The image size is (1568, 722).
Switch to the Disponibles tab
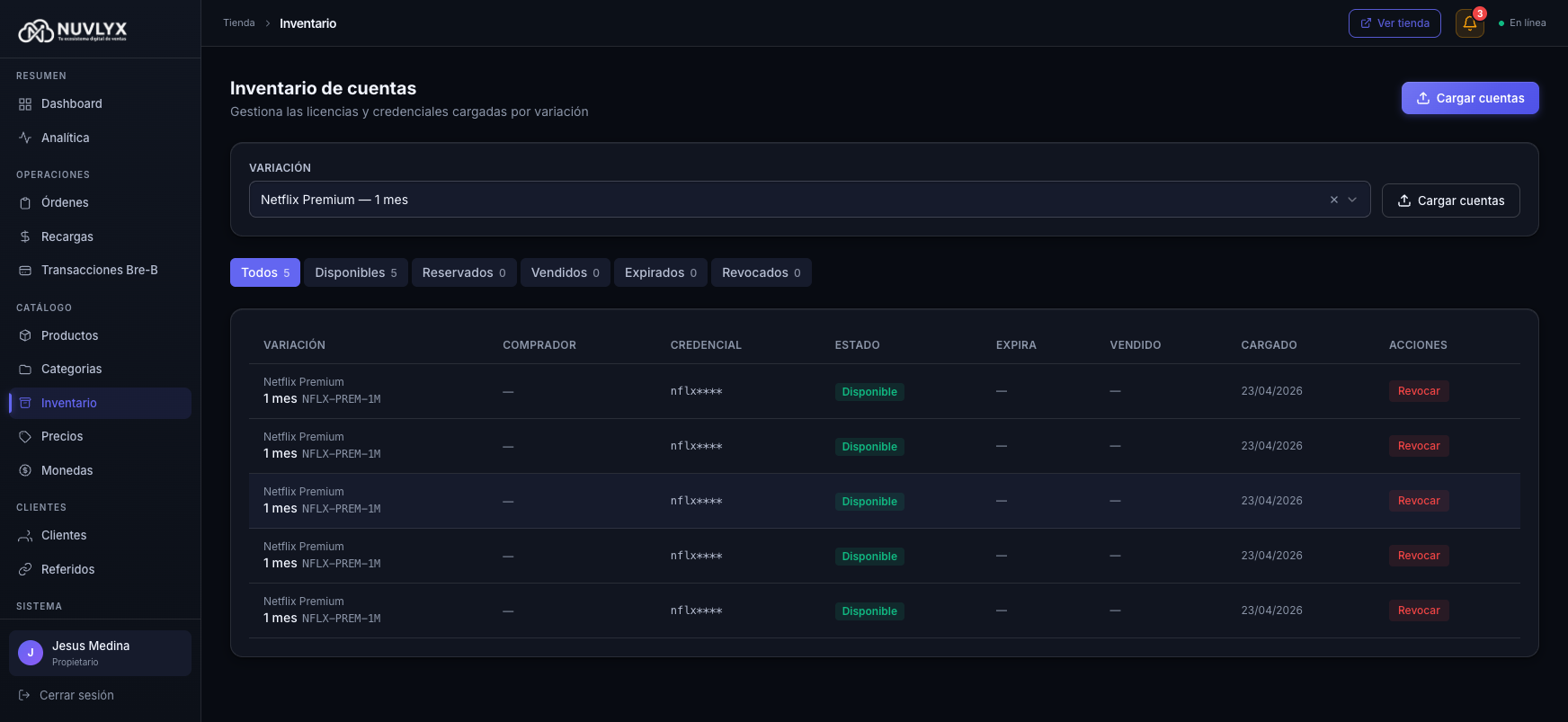(x=356, y=272)
